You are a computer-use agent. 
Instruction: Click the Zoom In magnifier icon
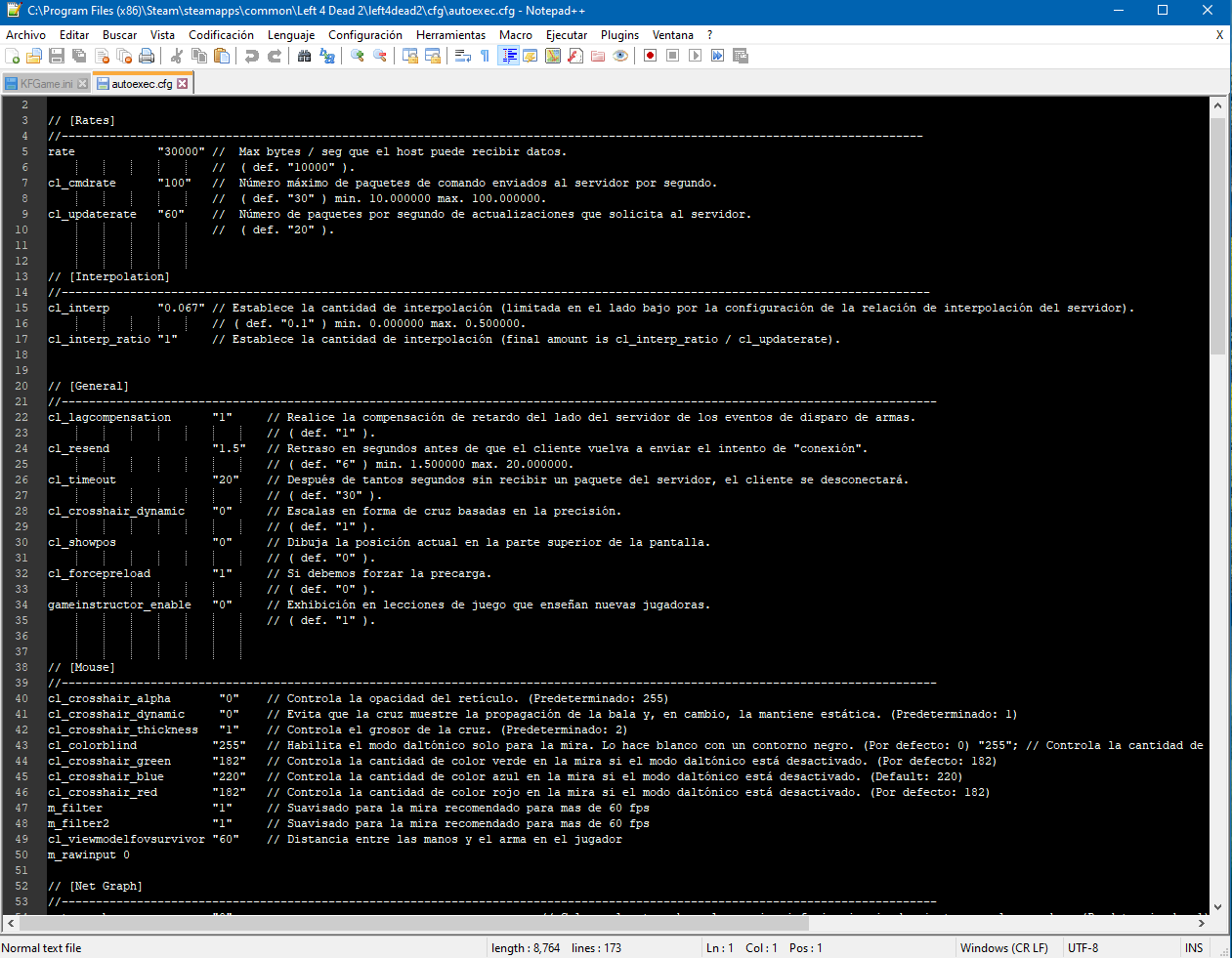point(358,56)
